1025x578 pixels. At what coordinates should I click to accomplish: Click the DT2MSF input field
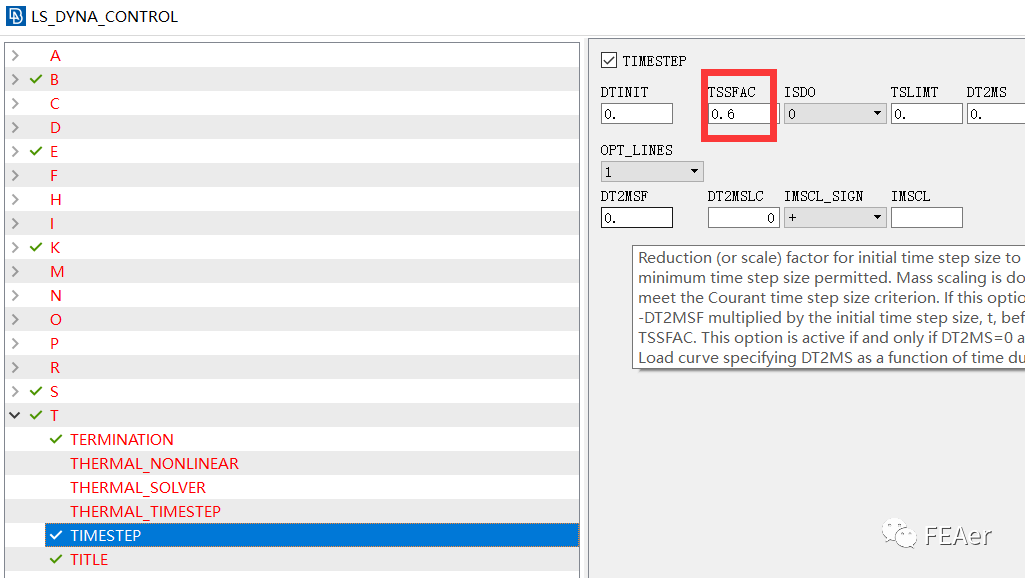click(637, 218)
